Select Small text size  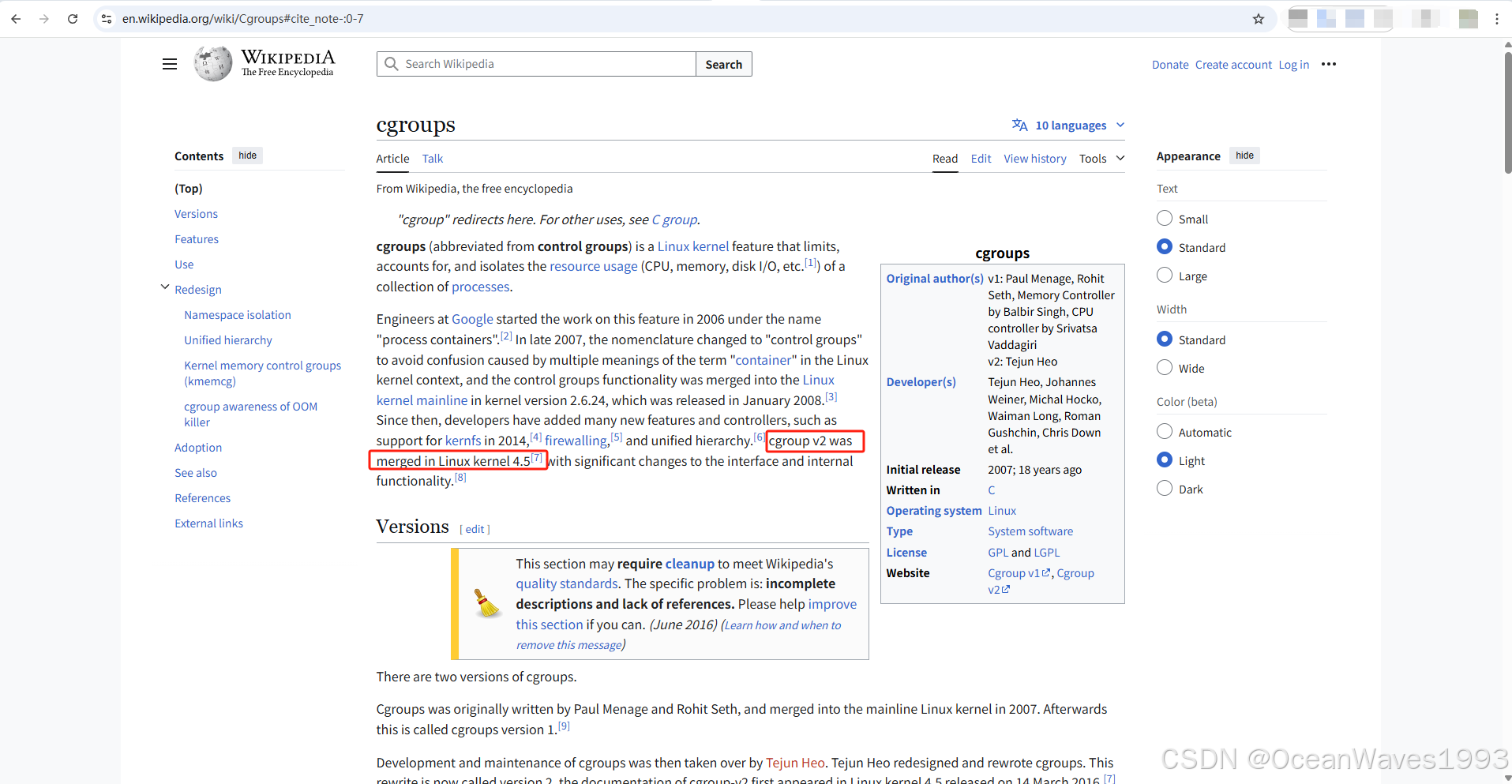1165,218
